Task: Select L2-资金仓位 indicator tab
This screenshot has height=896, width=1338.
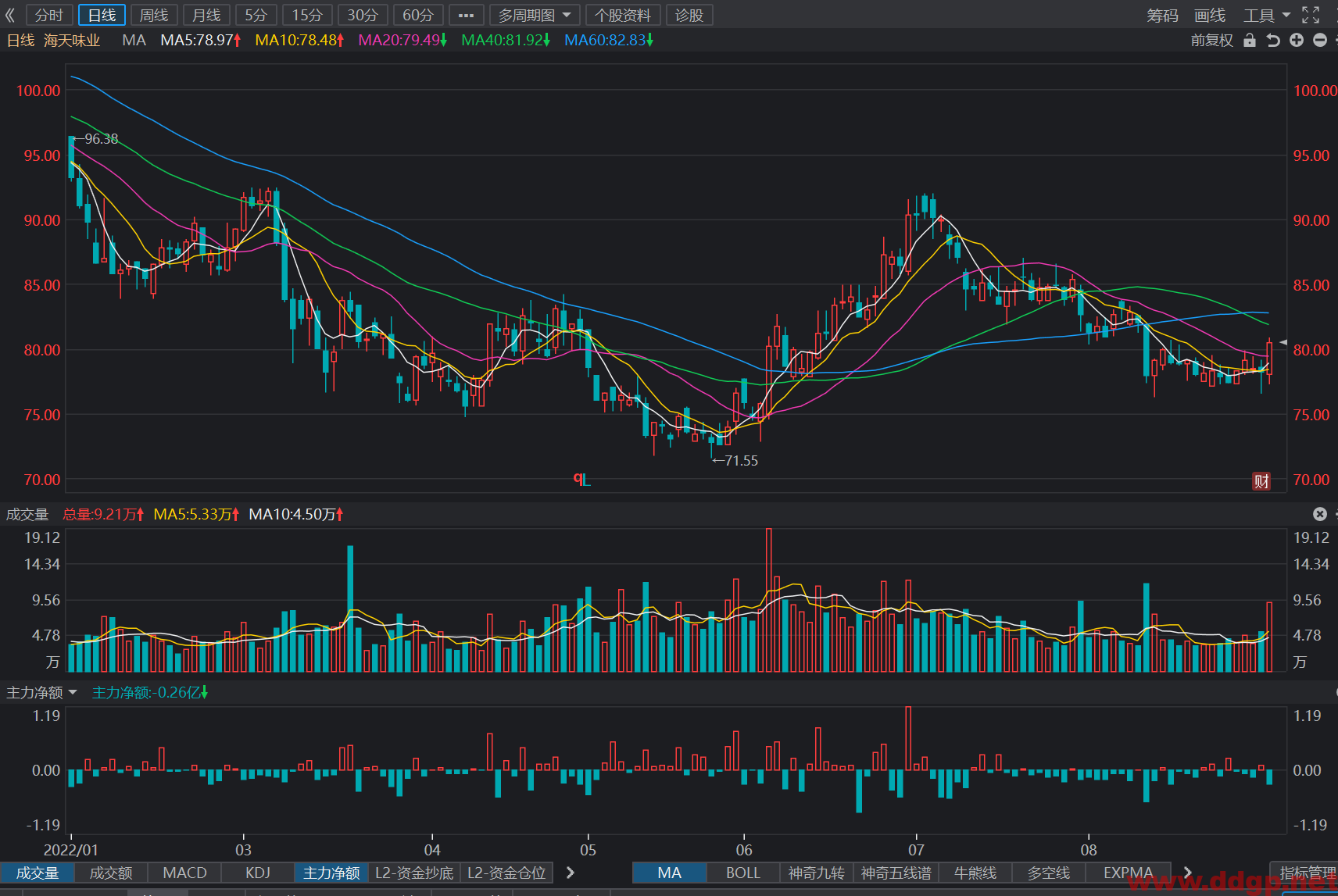Action: [x=506, y=873]
